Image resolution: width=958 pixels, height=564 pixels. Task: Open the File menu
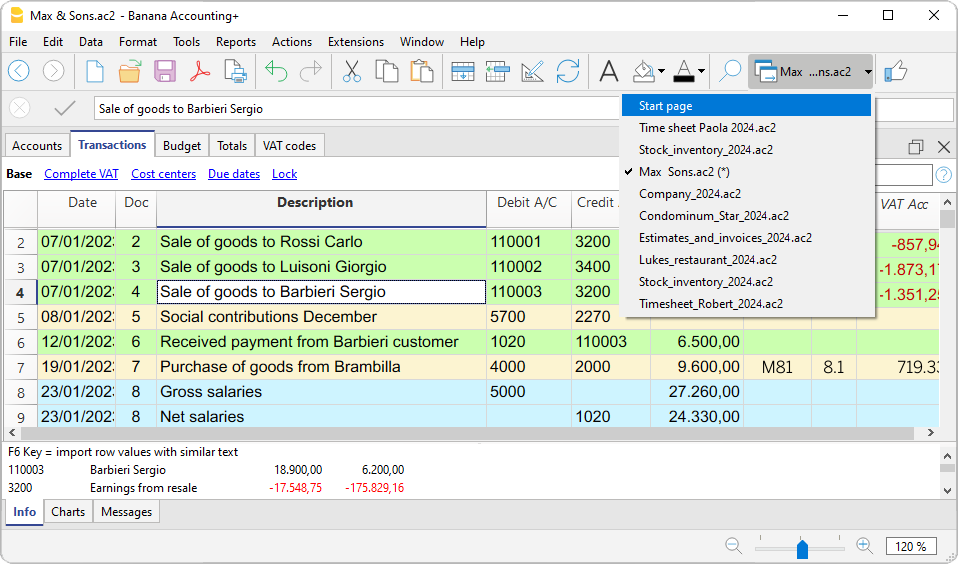click(18, 42)
